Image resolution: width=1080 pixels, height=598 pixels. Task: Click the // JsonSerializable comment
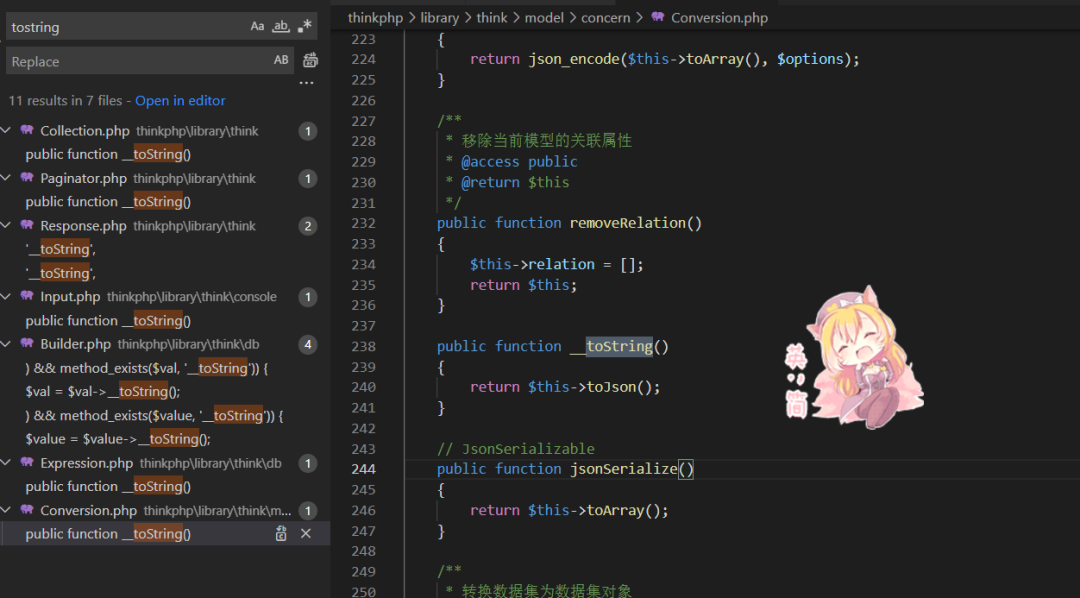[x=515, y=449]
